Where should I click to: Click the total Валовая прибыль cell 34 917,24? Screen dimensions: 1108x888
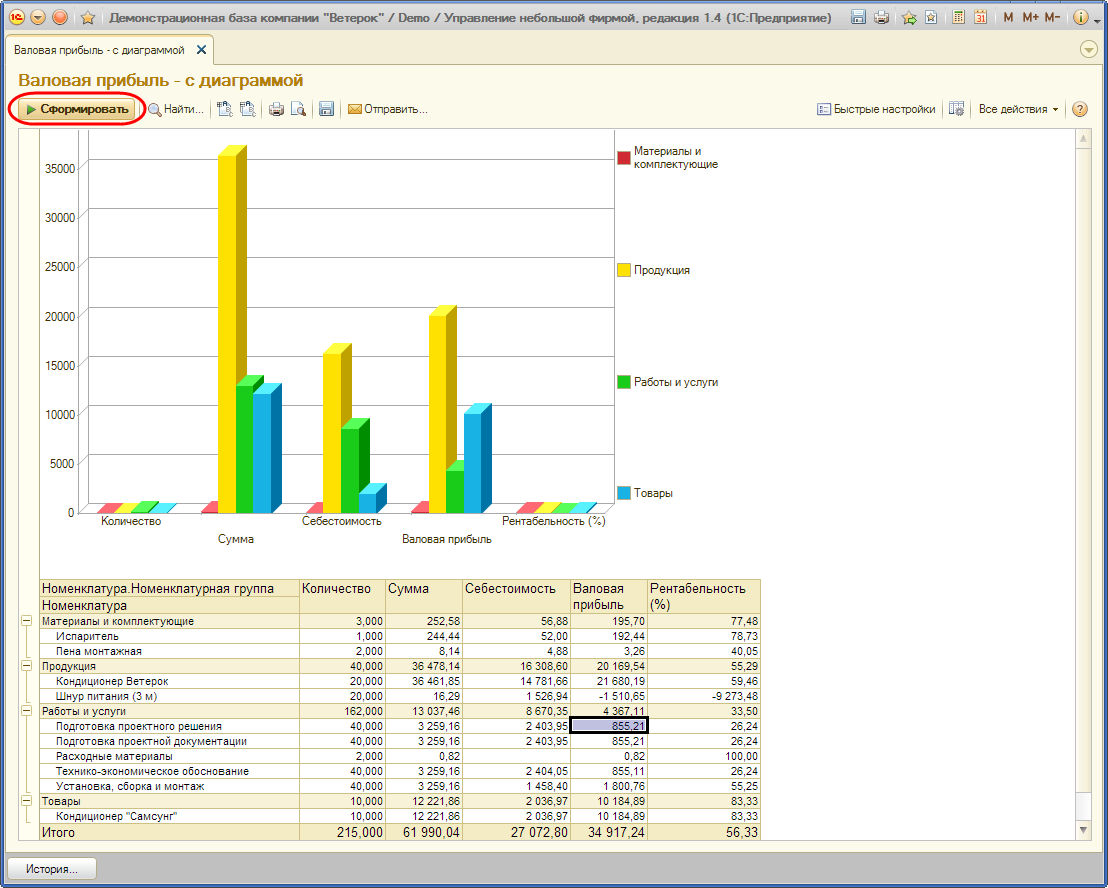tap(609, 833)
